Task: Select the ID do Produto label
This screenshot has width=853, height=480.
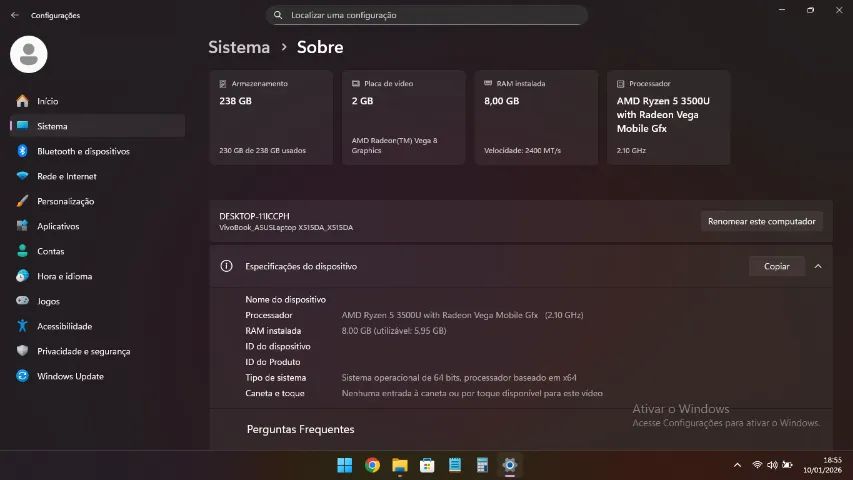Action: pyautogui.click(x=273, y=362)
